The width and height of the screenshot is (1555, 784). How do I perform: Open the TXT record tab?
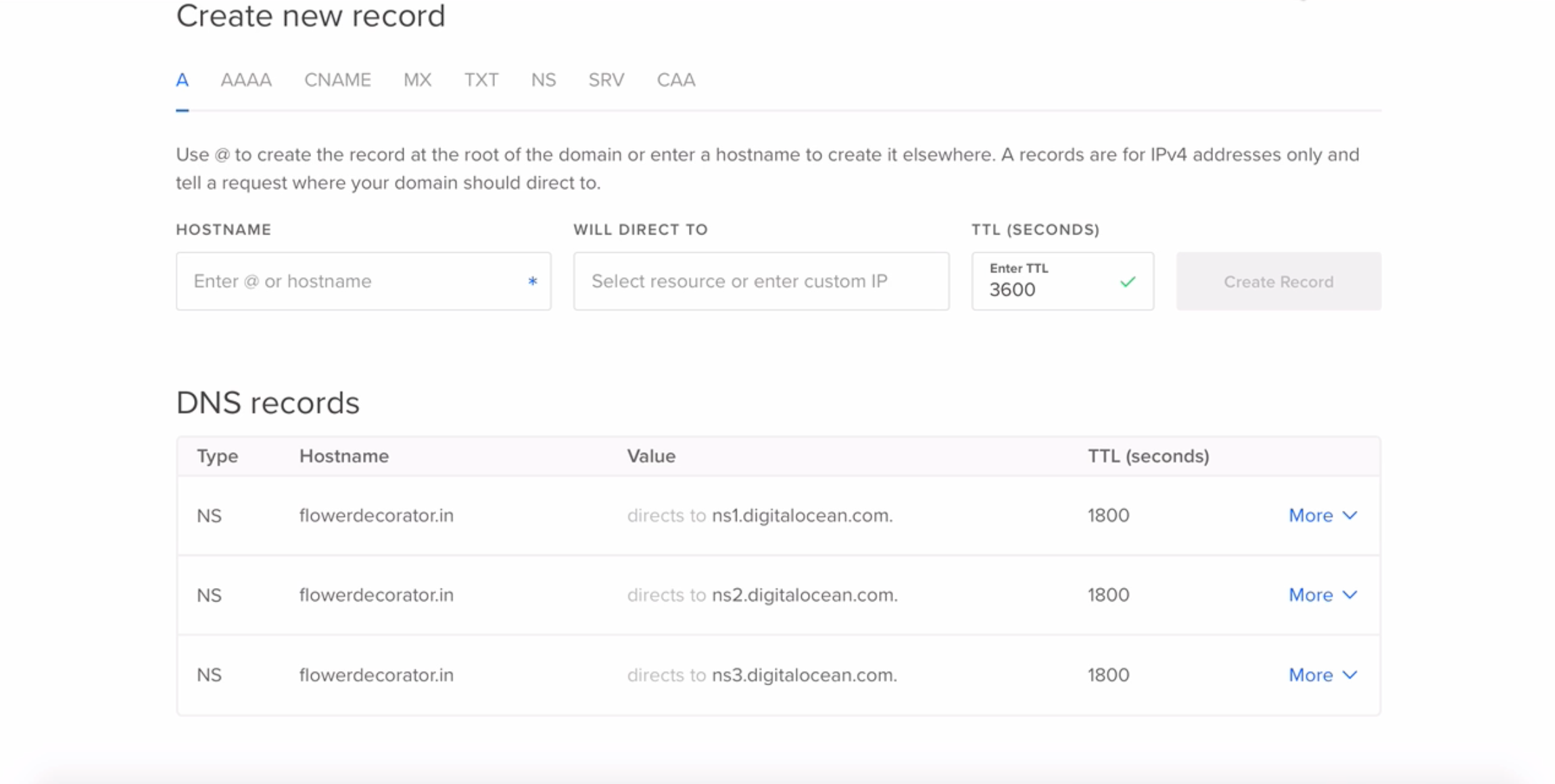click(x=481, y=80)
